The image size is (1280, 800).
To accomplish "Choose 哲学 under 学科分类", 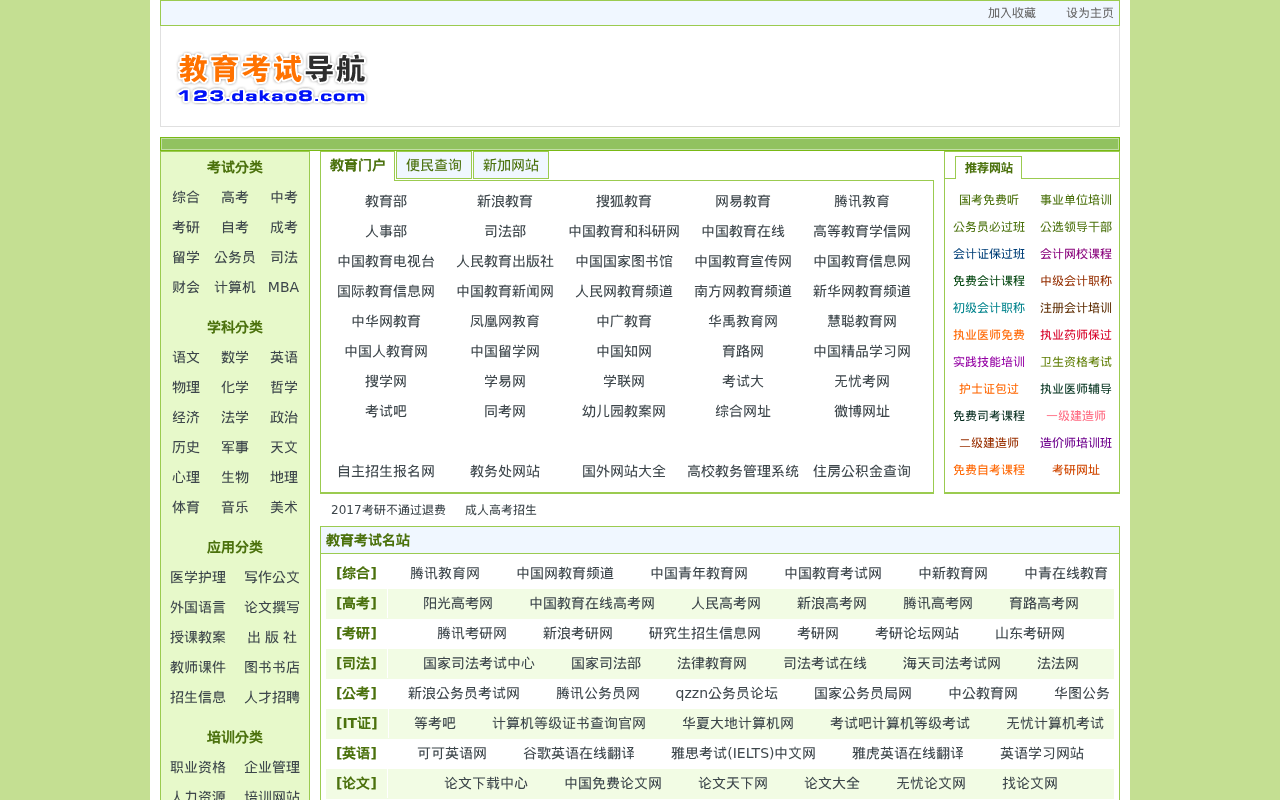I will [x=284, y=388].
